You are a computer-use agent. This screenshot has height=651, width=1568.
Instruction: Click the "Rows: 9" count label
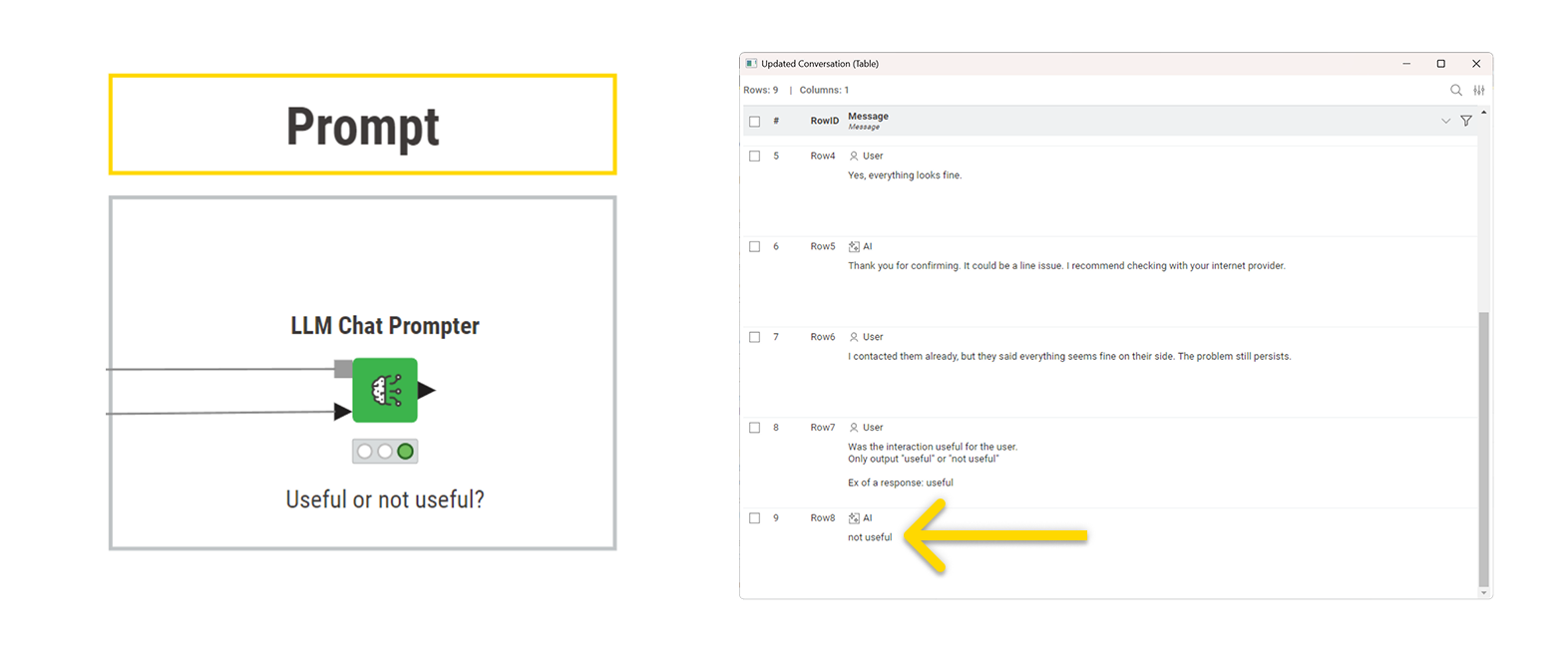click(761, 90)
